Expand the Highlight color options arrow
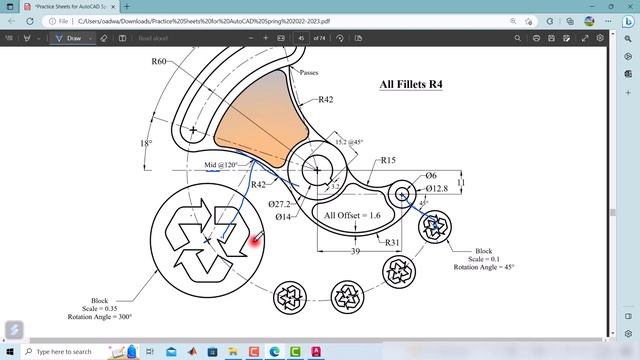Image resolution: width=640 pixels, height=360 pixels. point(38,38)
